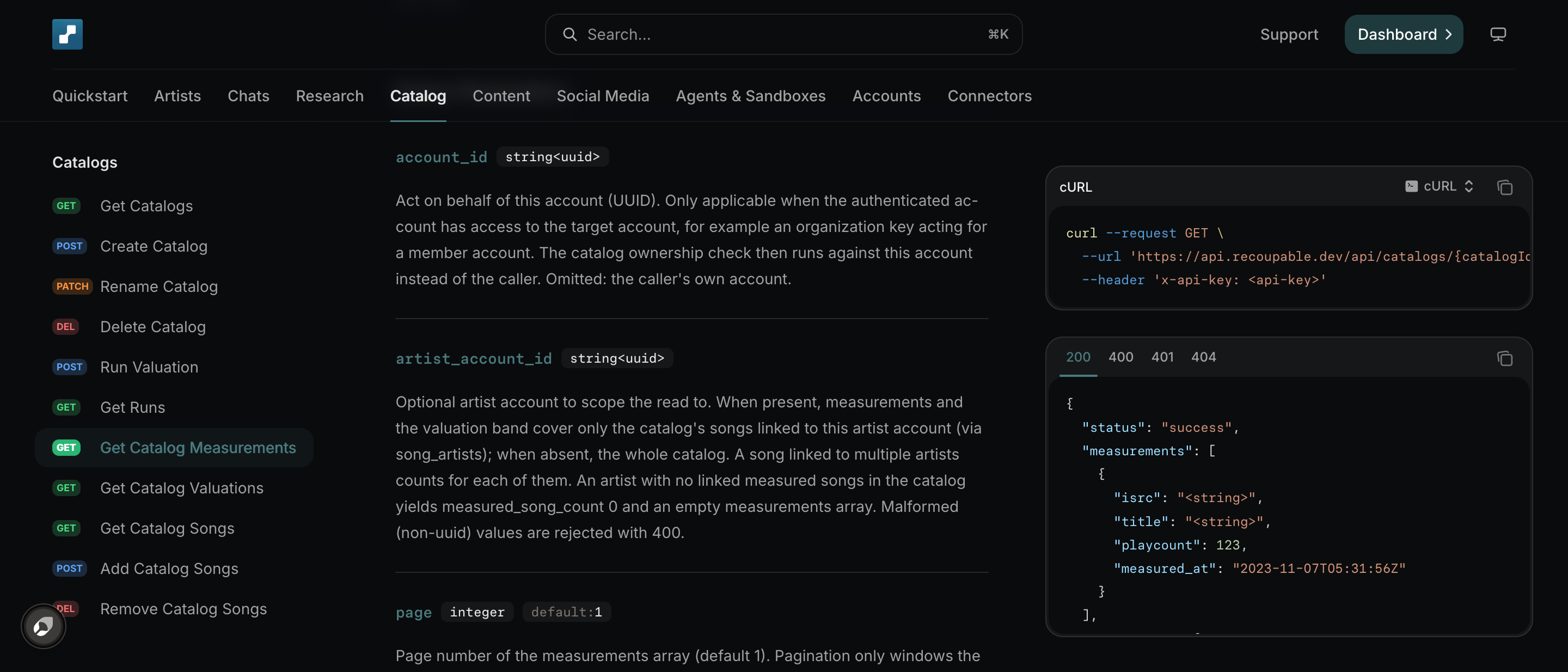Switch to the Quickstart tab

tap(90, 95)
